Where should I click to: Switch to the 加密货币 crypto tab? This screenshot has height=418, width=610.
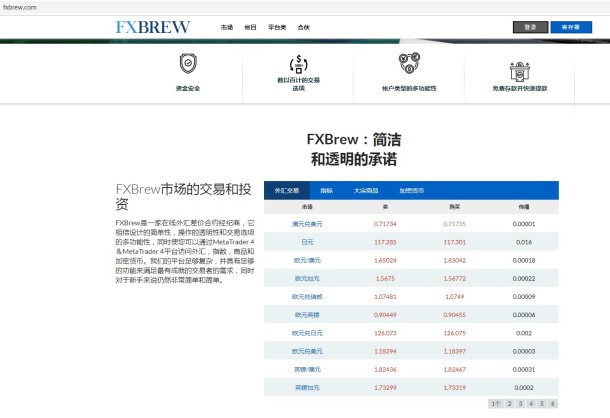point(412,190)
